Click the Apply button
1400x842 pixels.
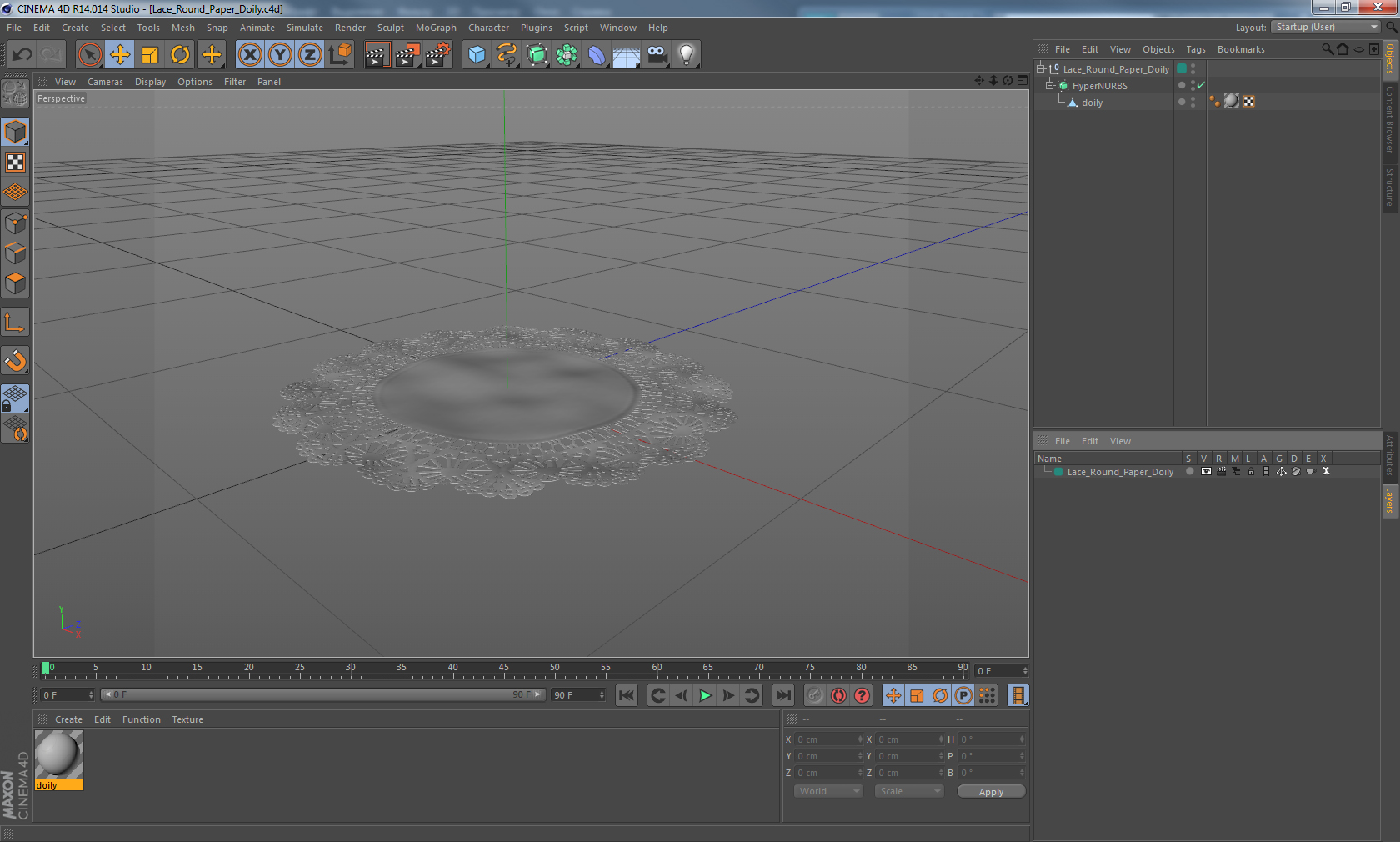(x=991, y=792)
